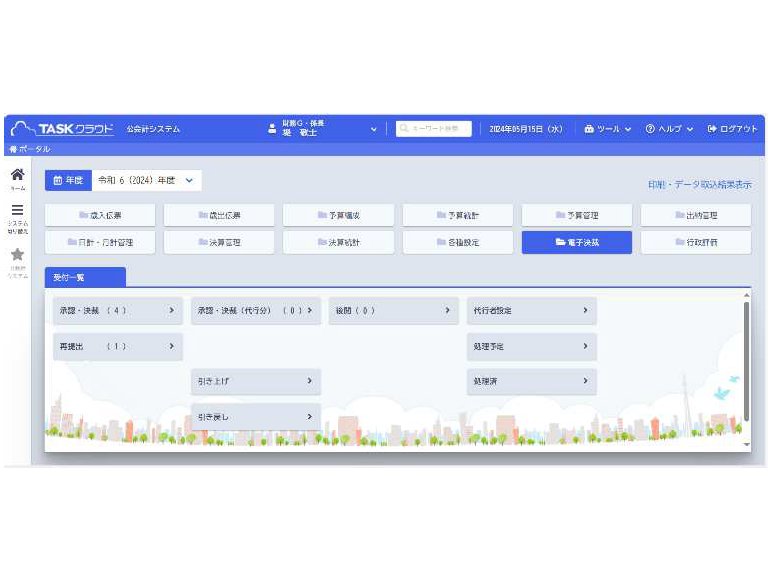The width and height of the screenshot is (772, 578).
Task: Click the TASK Cloud logo
Action: pyautogui.click(x=62, y=129)
